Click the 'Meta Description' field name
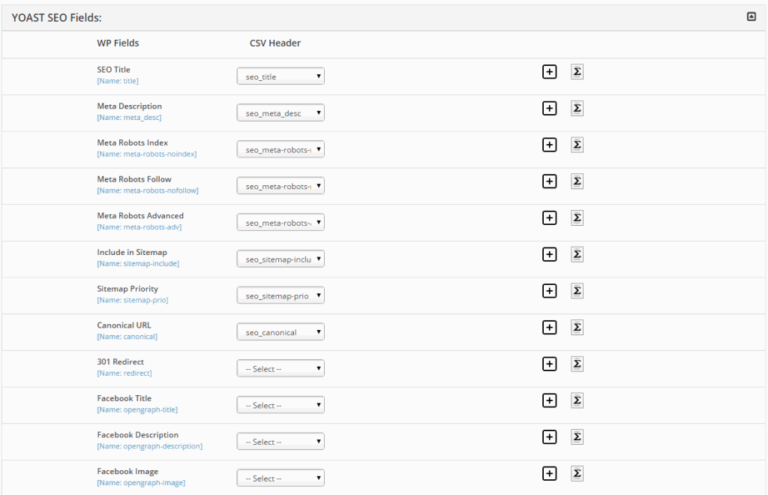The width and height of the screenshot is (768, 495). (x=129, y=106)
